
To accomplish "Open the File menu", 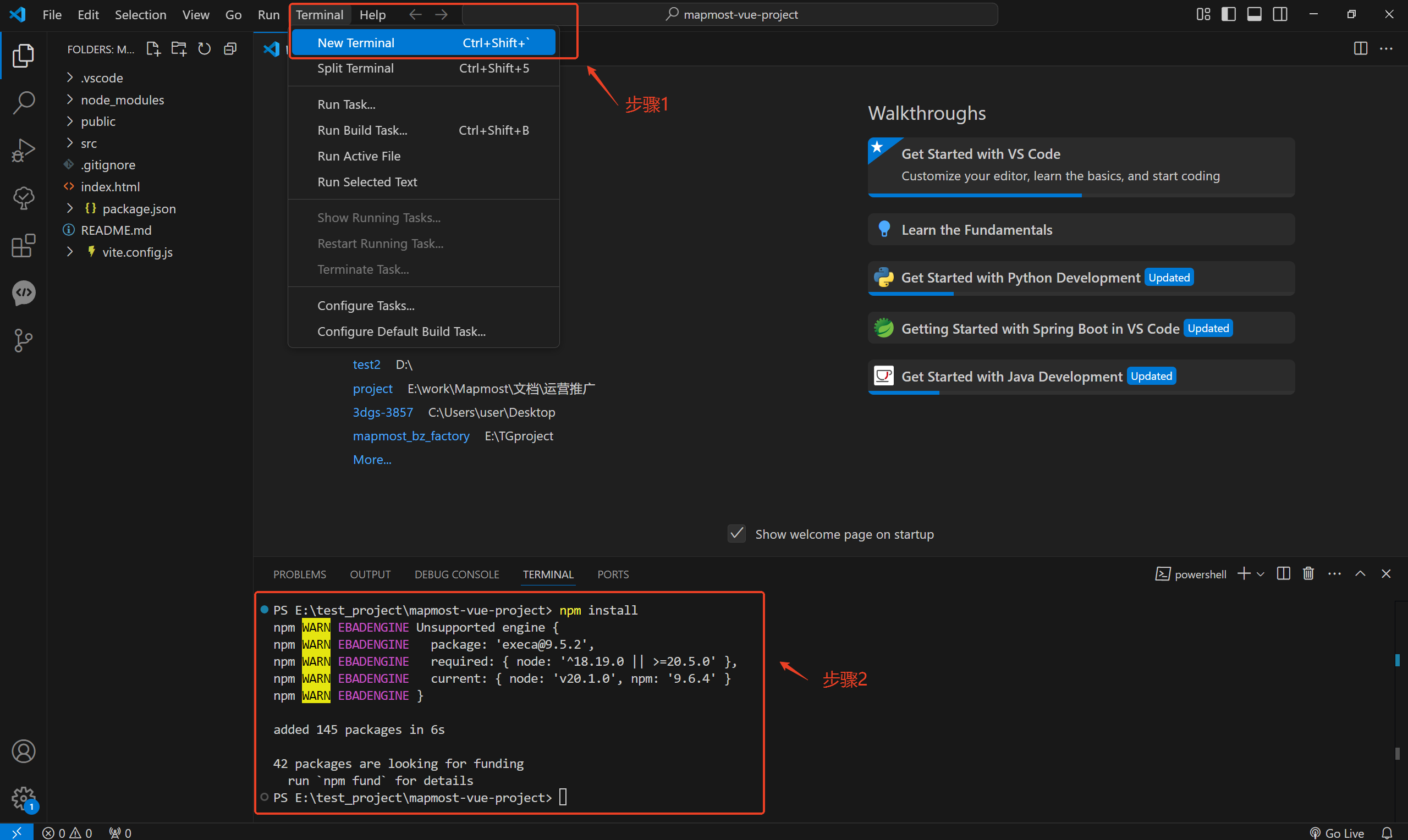I will pos(52,14).
